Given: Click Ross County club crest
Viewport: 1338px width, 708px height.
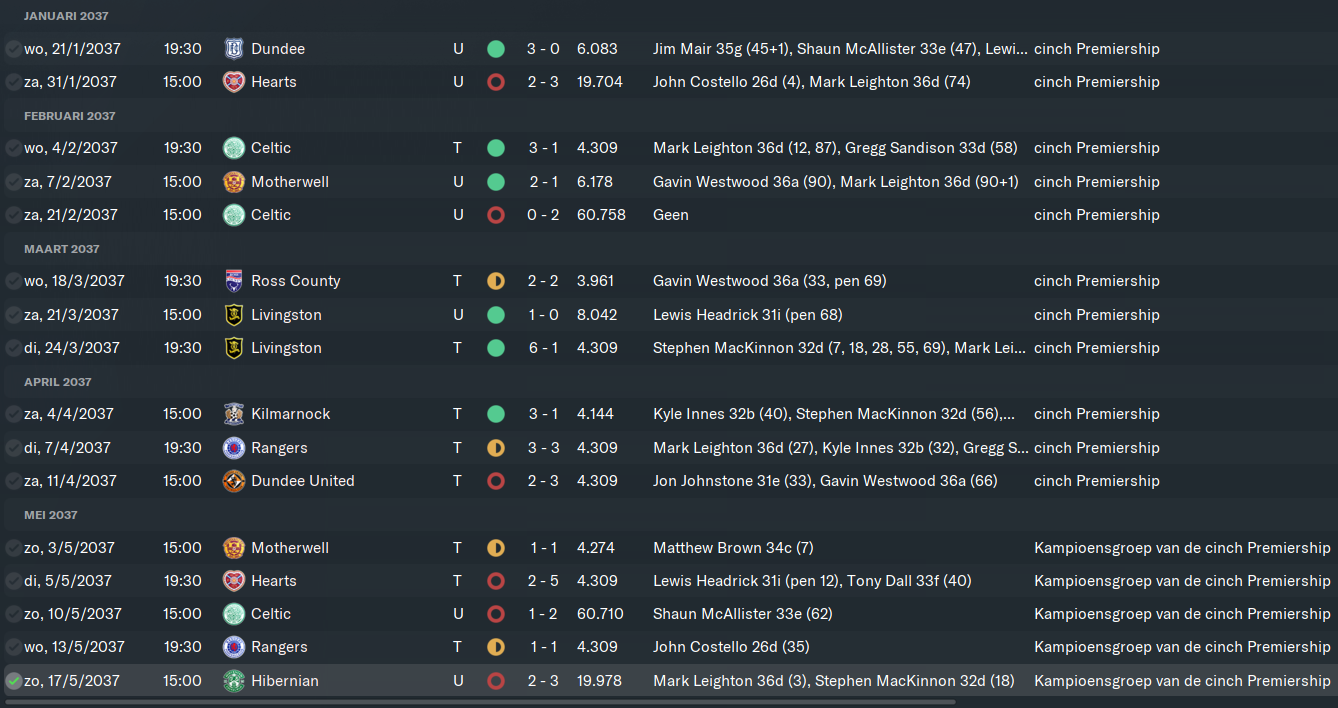Looking at the screenshot, I should pos(233,281).
